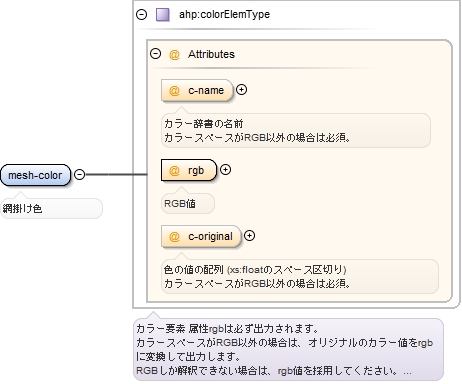Viewport: 462px width, 384px height.
Task: Click the カラー辞書の名前 annotation text
Action: pyautogui.click(x=204, y=124)
